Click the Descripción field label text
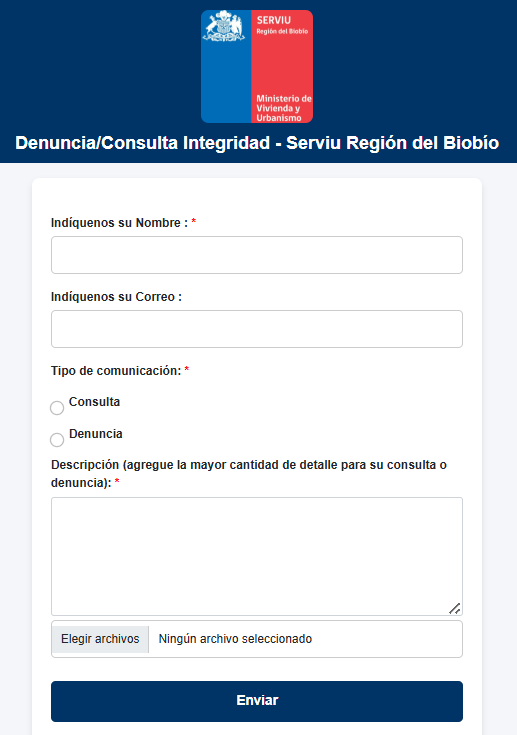This screenshot has height=735, width=517. point(249,473)
